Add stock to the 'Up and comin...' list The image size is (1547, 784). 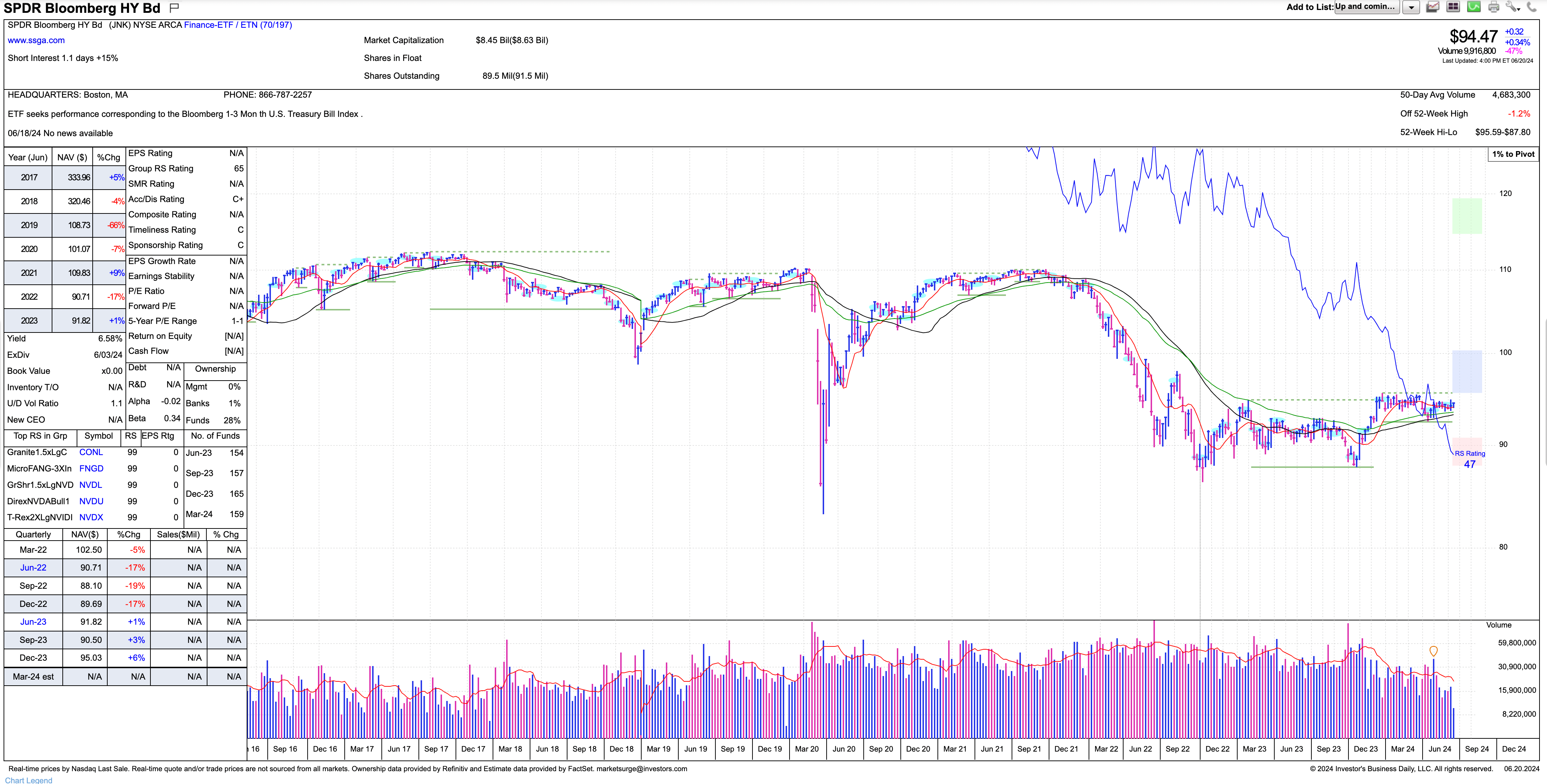[x=1367, y=7]
